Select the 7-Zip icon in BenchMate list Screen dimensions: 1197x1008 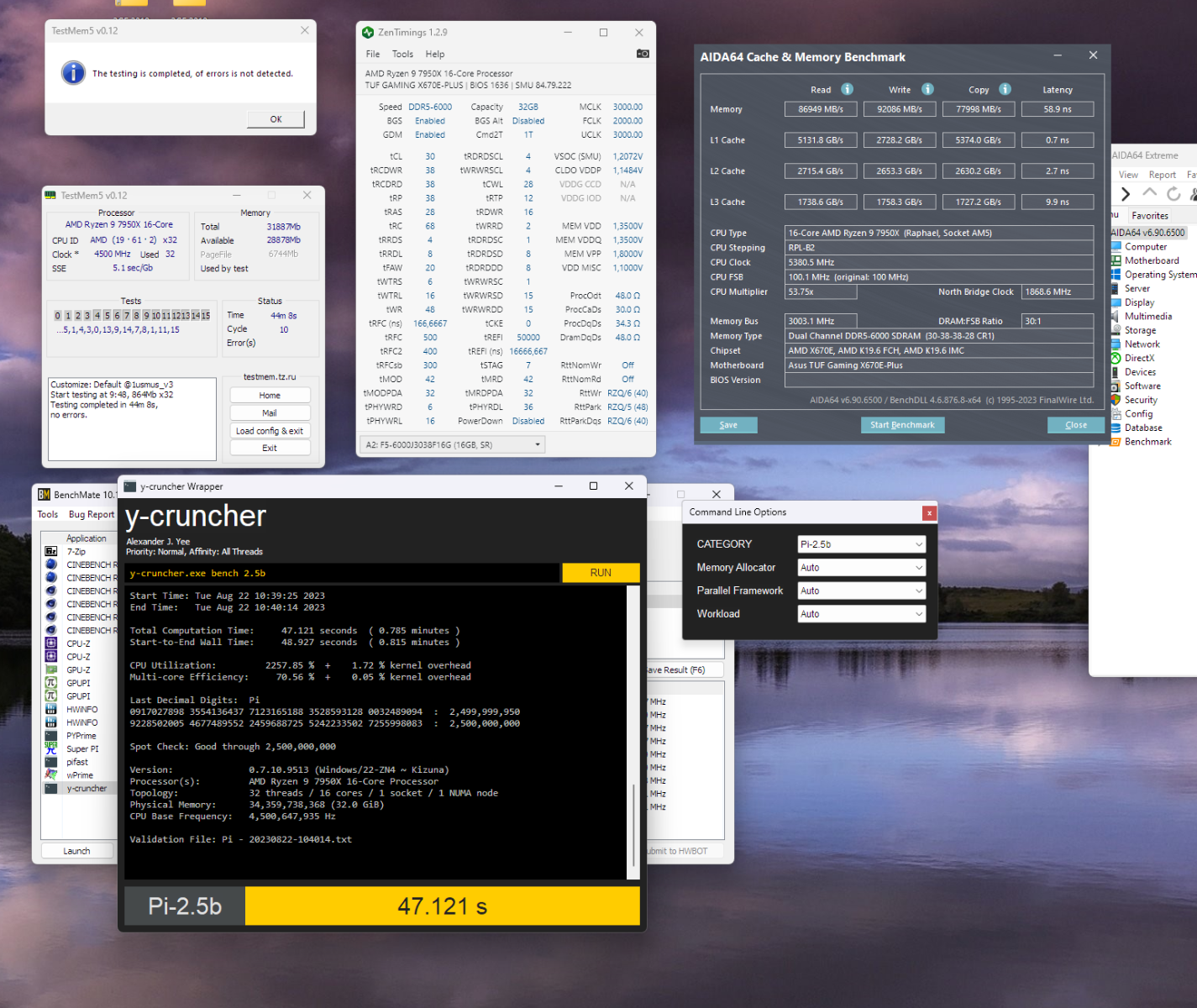[51, 552]
